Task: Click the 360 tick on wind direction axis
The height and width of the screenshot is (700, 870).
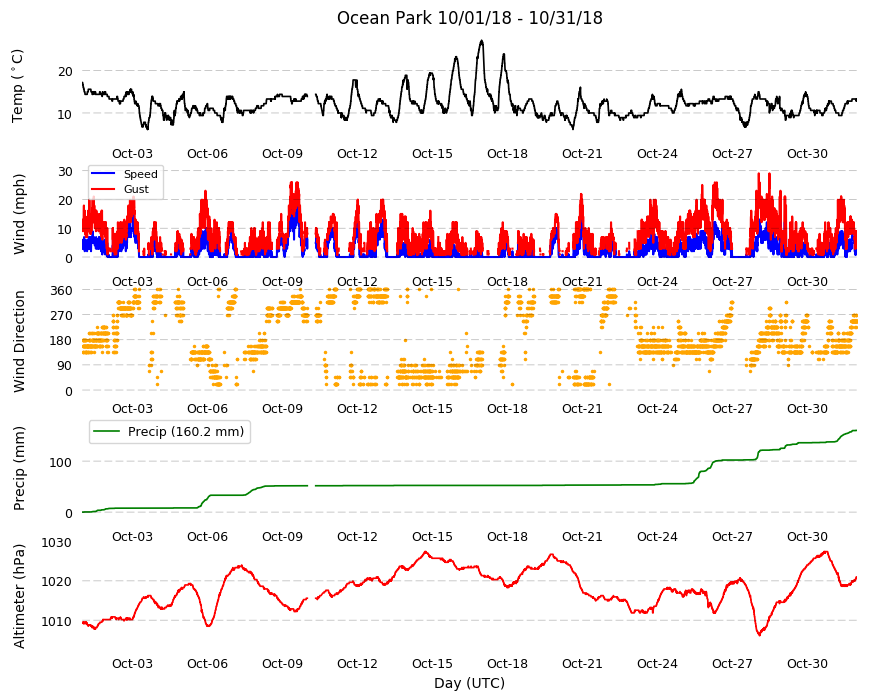Action: (x=62, y=290)
